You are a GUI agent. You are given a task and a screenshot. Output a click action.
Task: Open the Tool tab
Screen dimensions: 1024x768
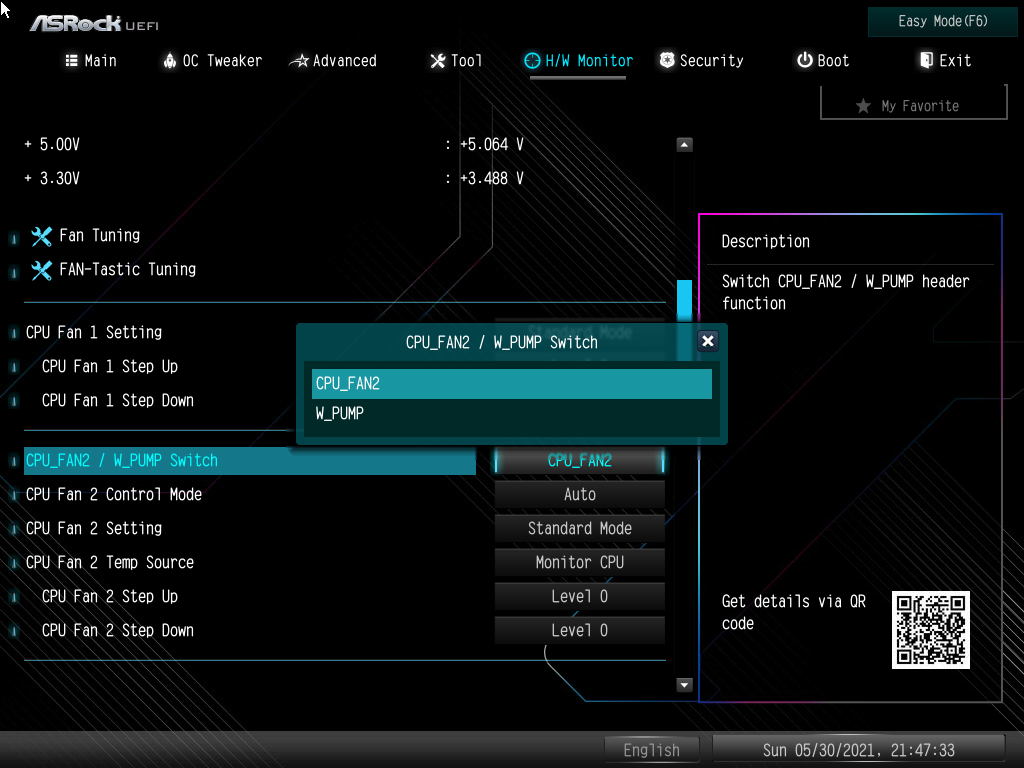coord(456,61)
